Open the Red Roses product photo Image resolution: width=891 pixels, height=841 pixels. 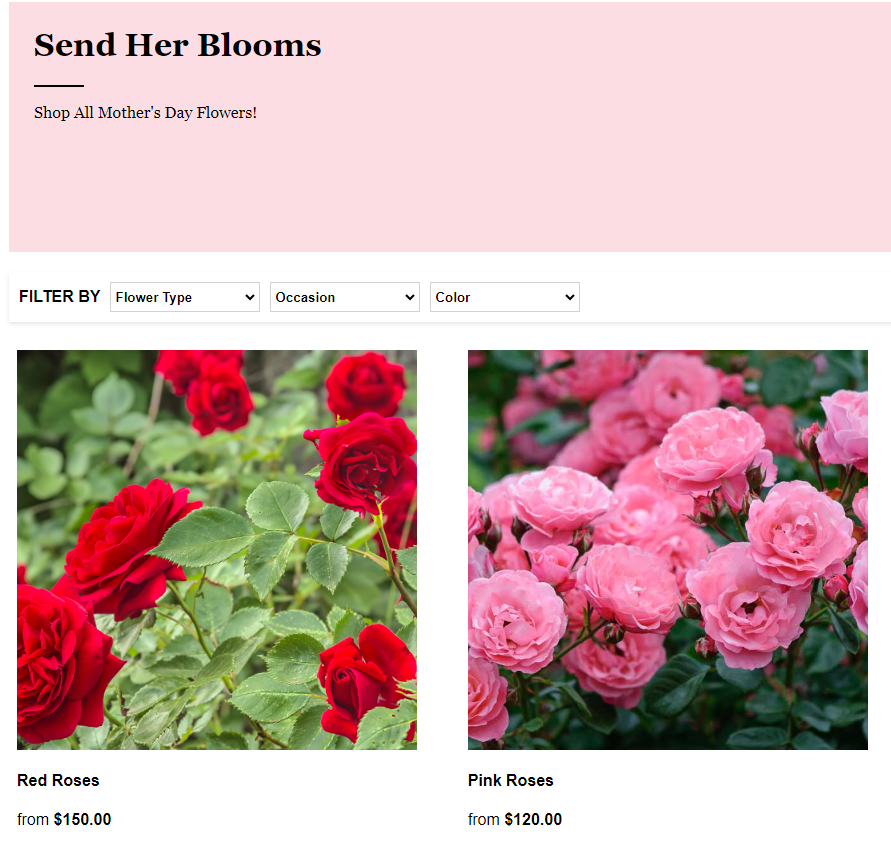tap(216, 549)
